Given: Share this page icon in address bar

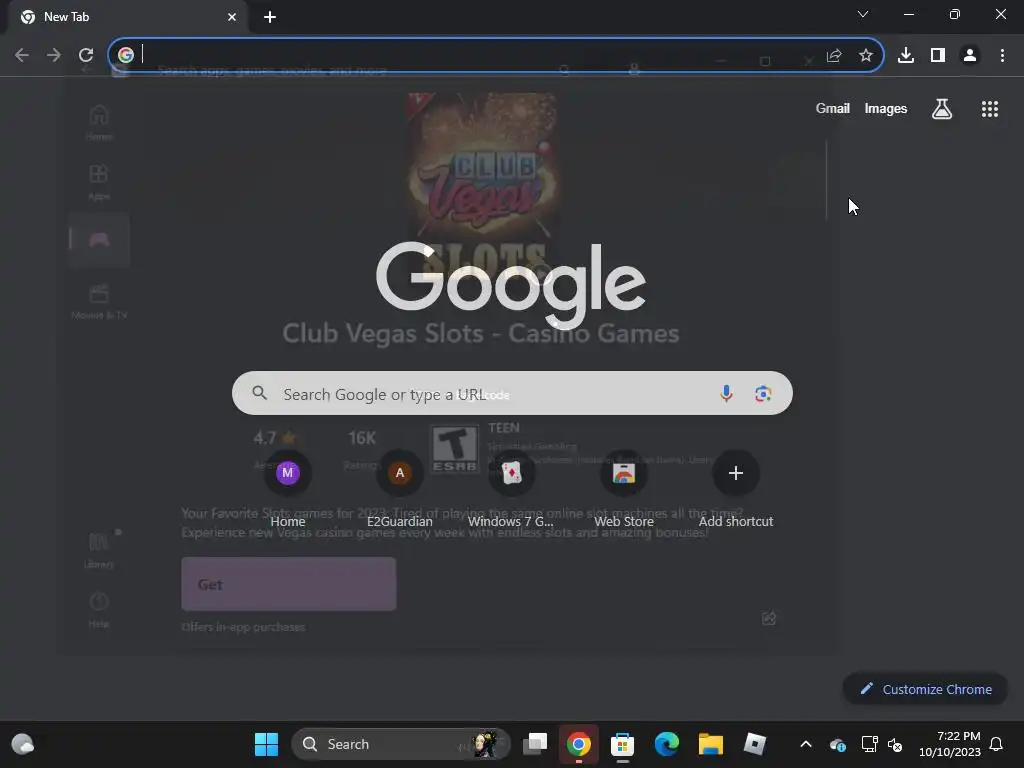Looking at the screenshot, I should point(834,56).
